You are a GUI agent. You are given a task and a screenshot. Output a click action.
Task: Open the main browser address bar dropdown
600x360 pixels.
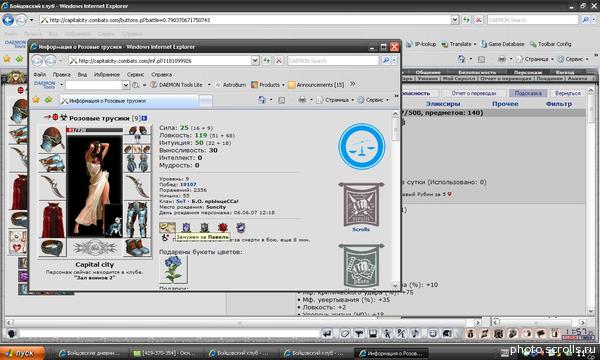[x=454, y=20]
